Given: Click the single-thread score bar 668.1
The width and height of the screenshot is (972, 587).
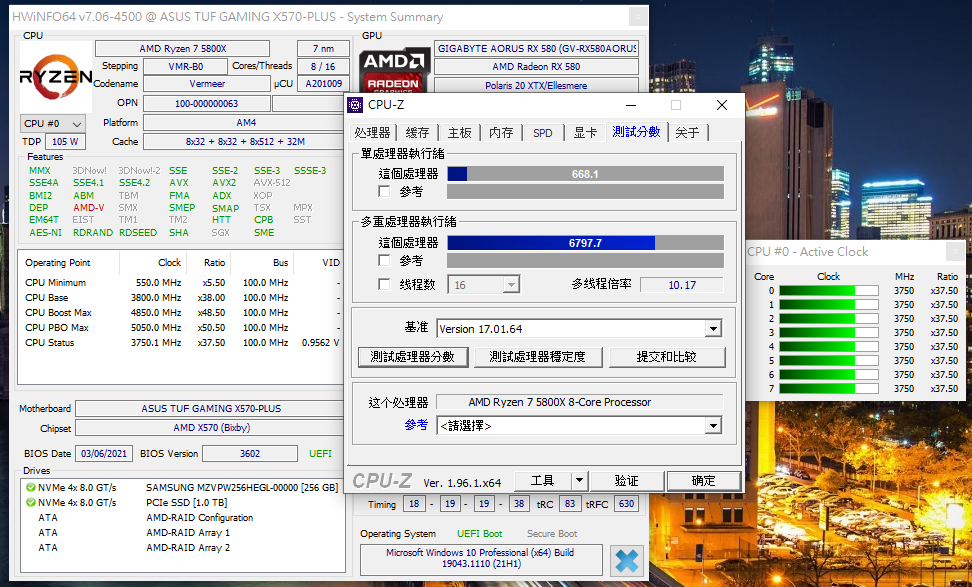Looking at the screenshot, I should pyautogui.click(x=585, y=174).
